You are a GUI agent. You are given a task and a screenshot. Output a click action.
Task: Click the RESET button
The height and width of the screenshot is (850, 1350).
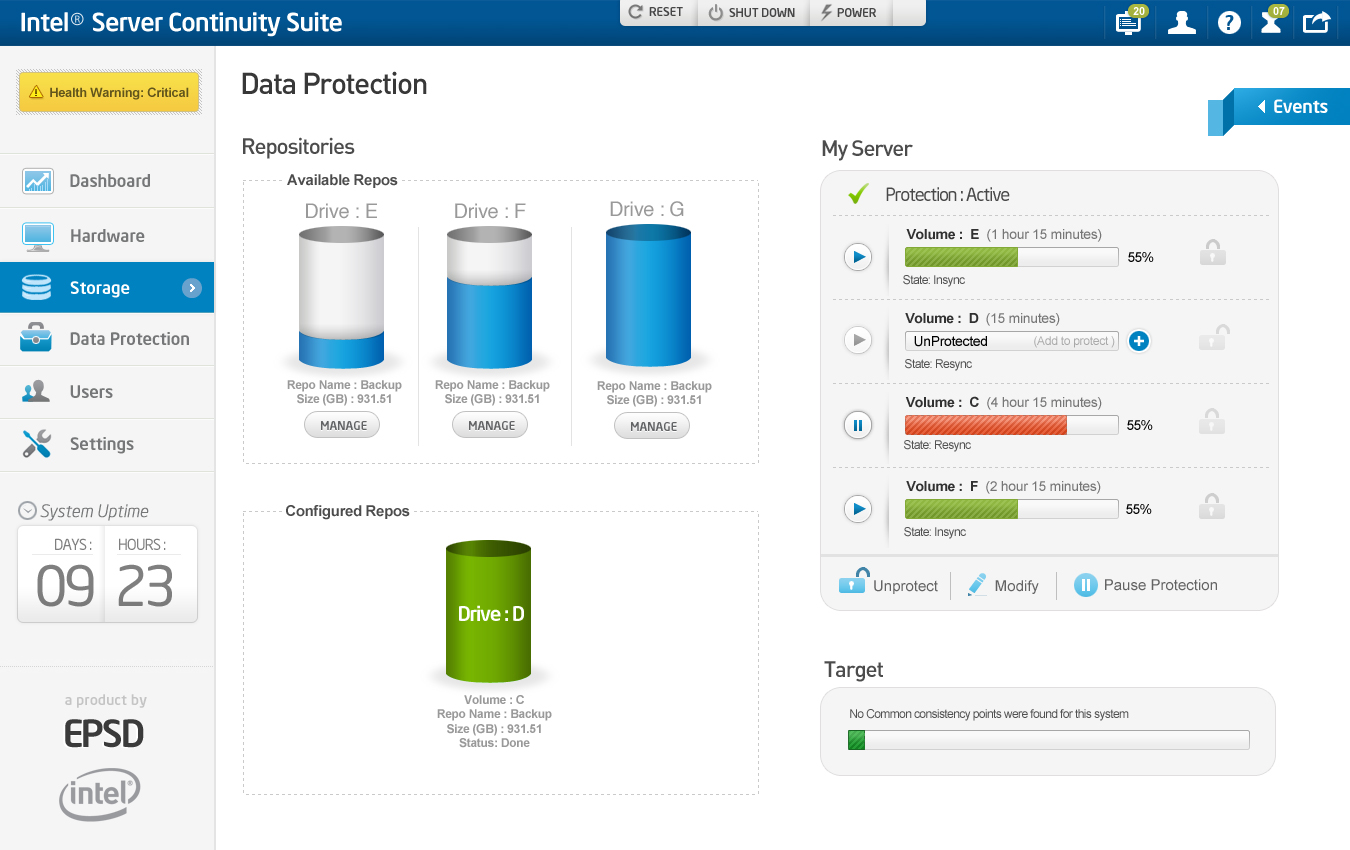point(657,12)
